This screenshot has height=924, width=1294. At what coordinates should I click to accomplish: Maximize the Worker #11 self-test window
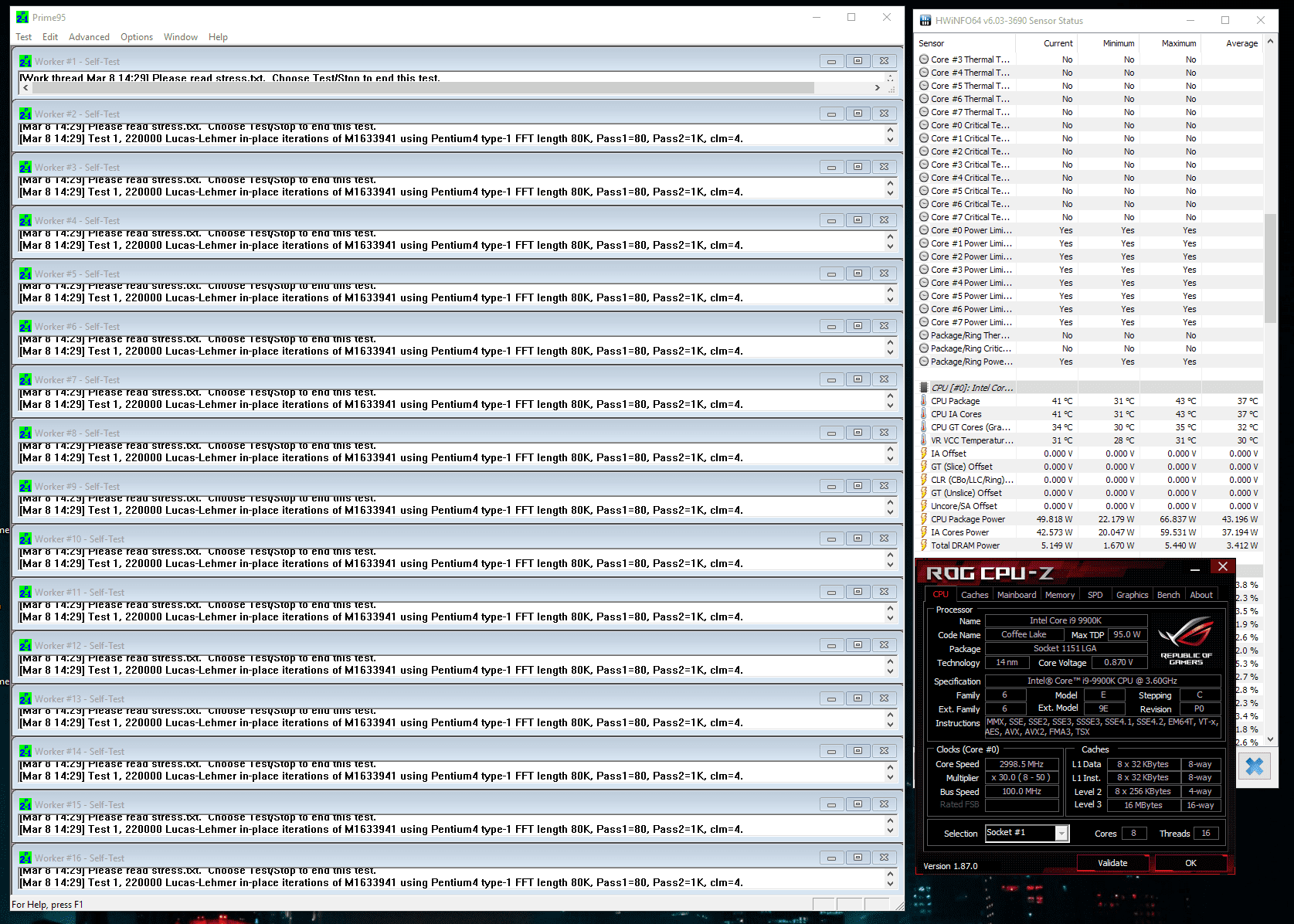pyautogui.click(x=858, y=592)
